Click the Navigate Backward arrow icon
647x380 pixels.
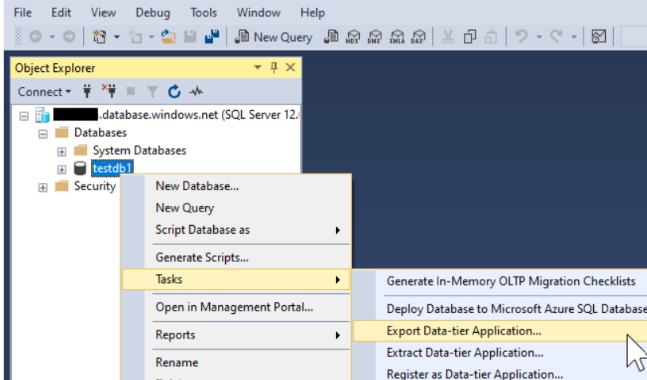pyautogui.click(x=35, y=37)
